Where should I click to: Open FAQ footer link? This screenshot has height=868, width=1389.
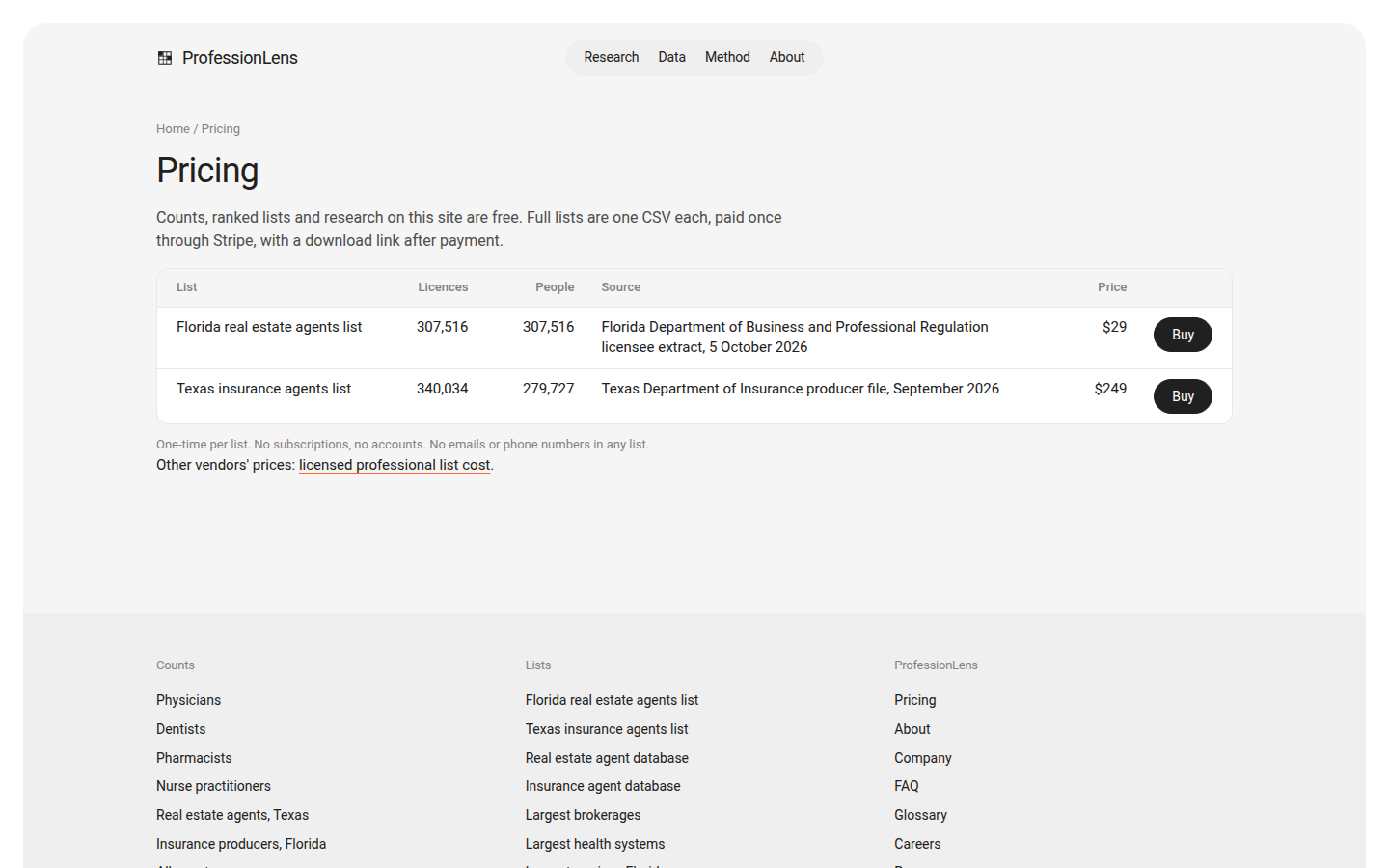pyautogui.click(x=906, y=786)
